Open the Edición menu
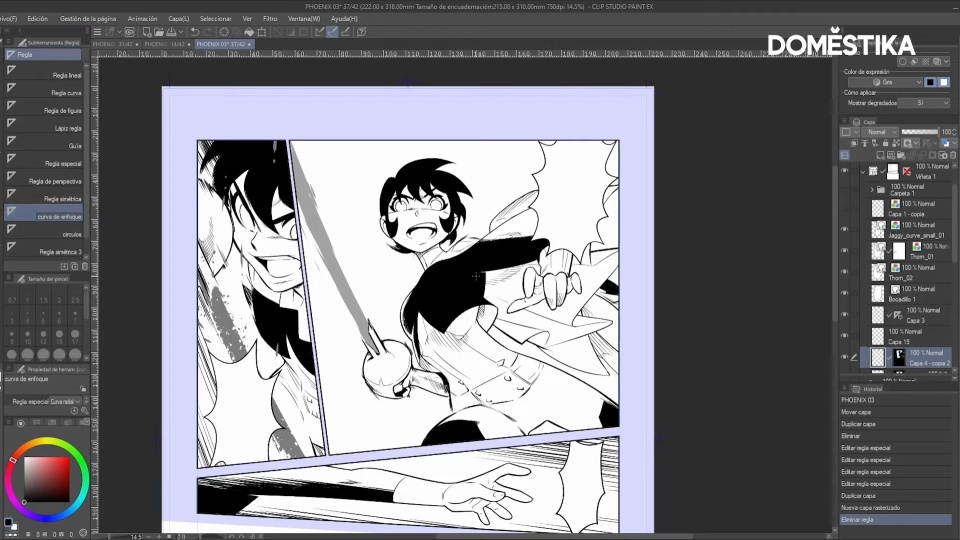 [x=37, y=19]
